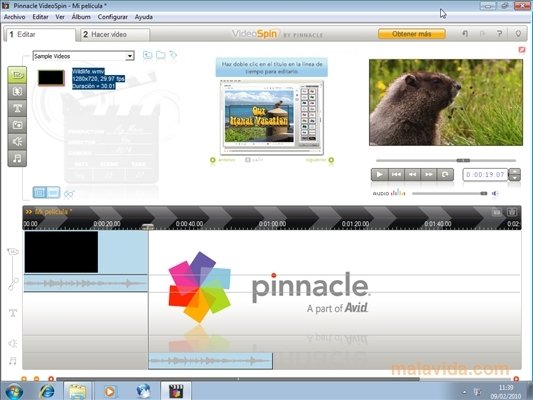Open the Álbum menu
The image size is (533, 400).
point(81,17)
